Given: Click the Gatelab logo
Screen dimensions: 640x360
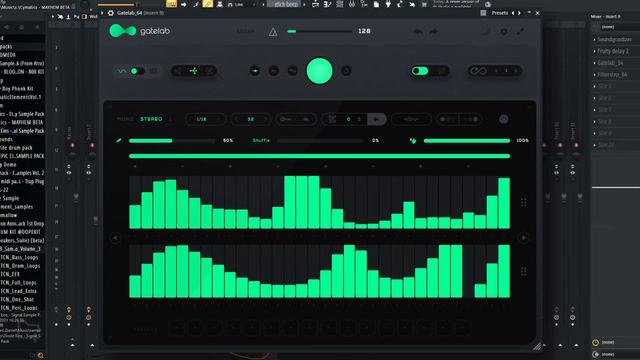Looking at the screenshot, I should pos(139,31).
